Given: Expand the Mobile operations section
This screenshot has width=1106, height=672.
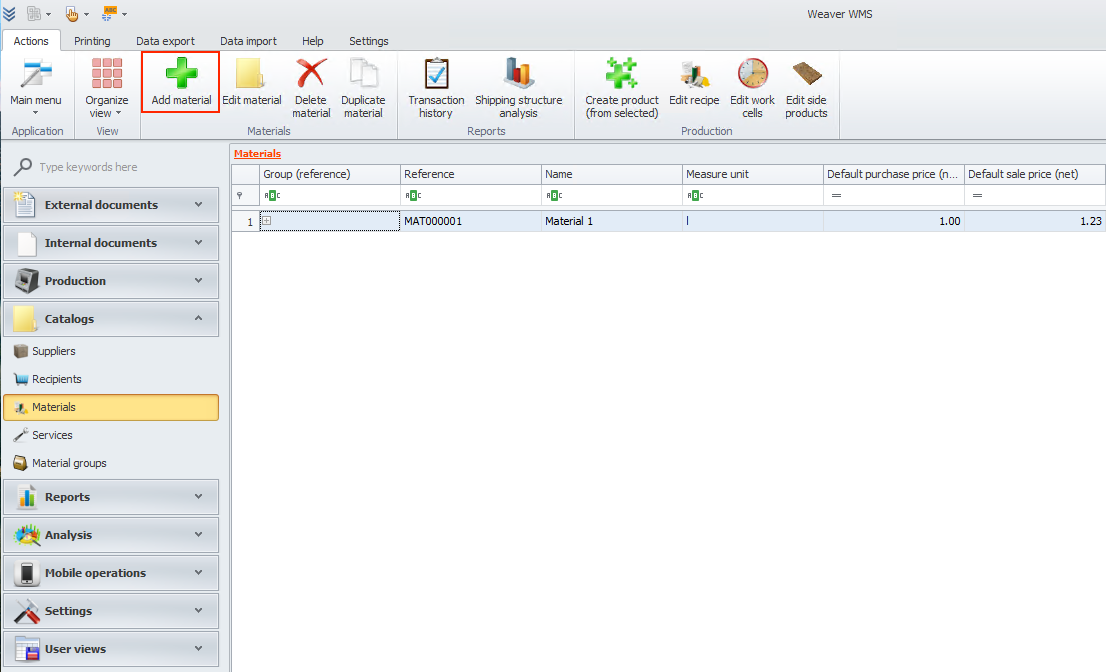Looking at the screenshot, I should 111,573.
